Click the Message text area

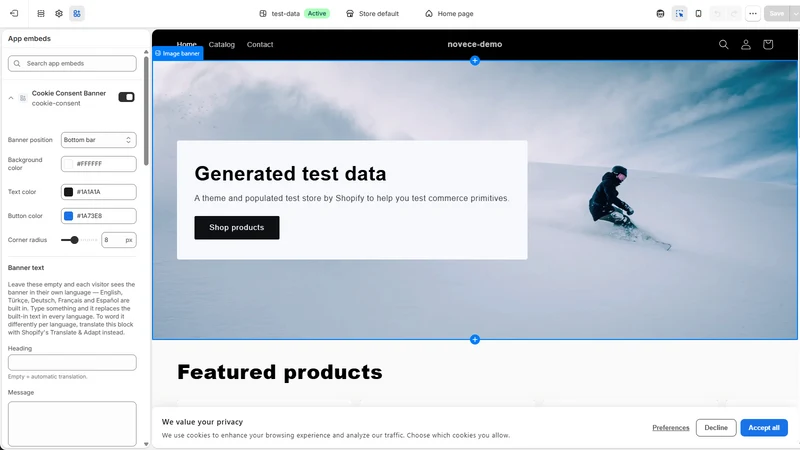[x=72, y=423]
